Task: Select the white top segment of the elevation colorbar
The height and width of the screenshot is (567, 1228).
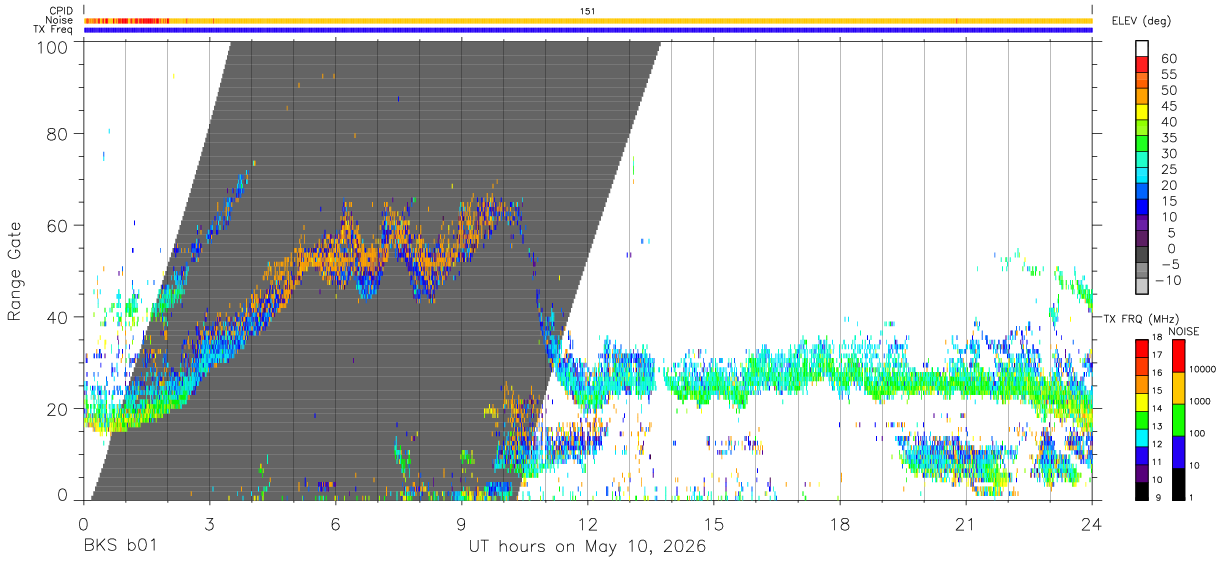Action: coord(1142,48)
